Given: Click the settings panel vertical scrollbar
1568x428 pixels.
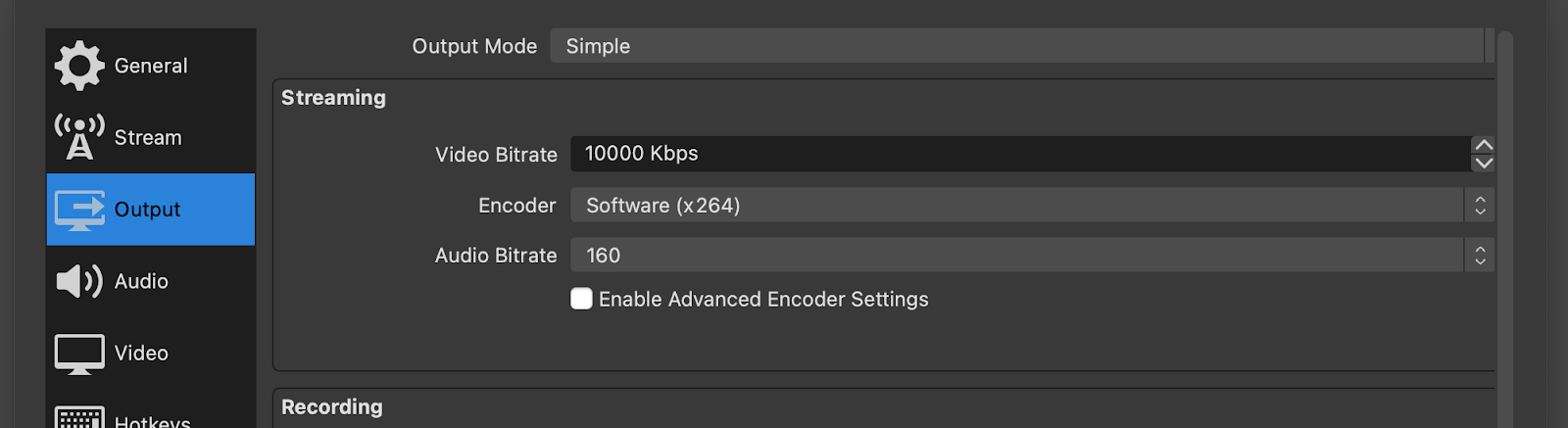Looking at the screenshot, I should (1505, 225).
